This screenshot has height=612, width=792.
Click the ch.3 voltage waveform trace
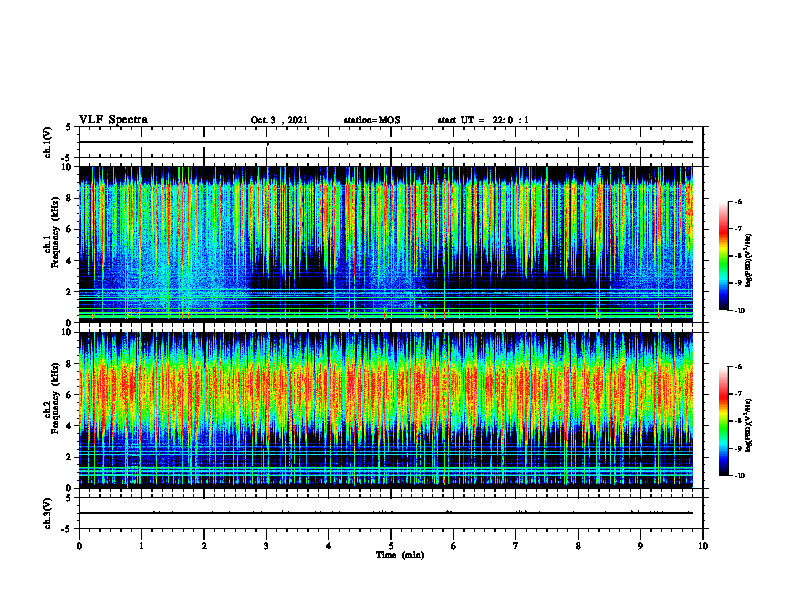click(386, 513)
